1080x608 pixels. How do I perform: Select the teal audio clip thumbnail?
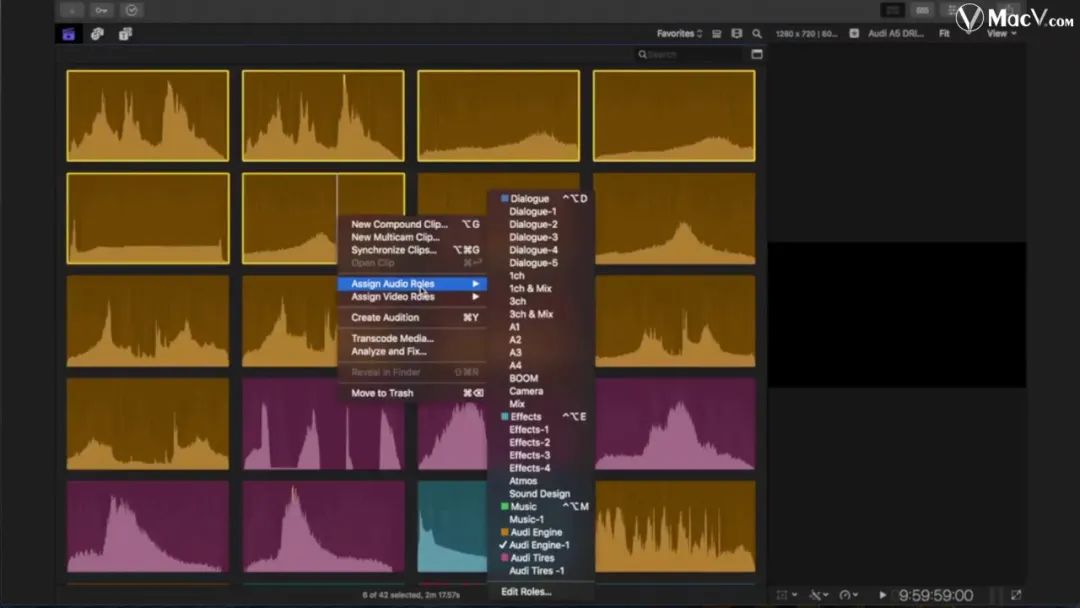point(452,527)
